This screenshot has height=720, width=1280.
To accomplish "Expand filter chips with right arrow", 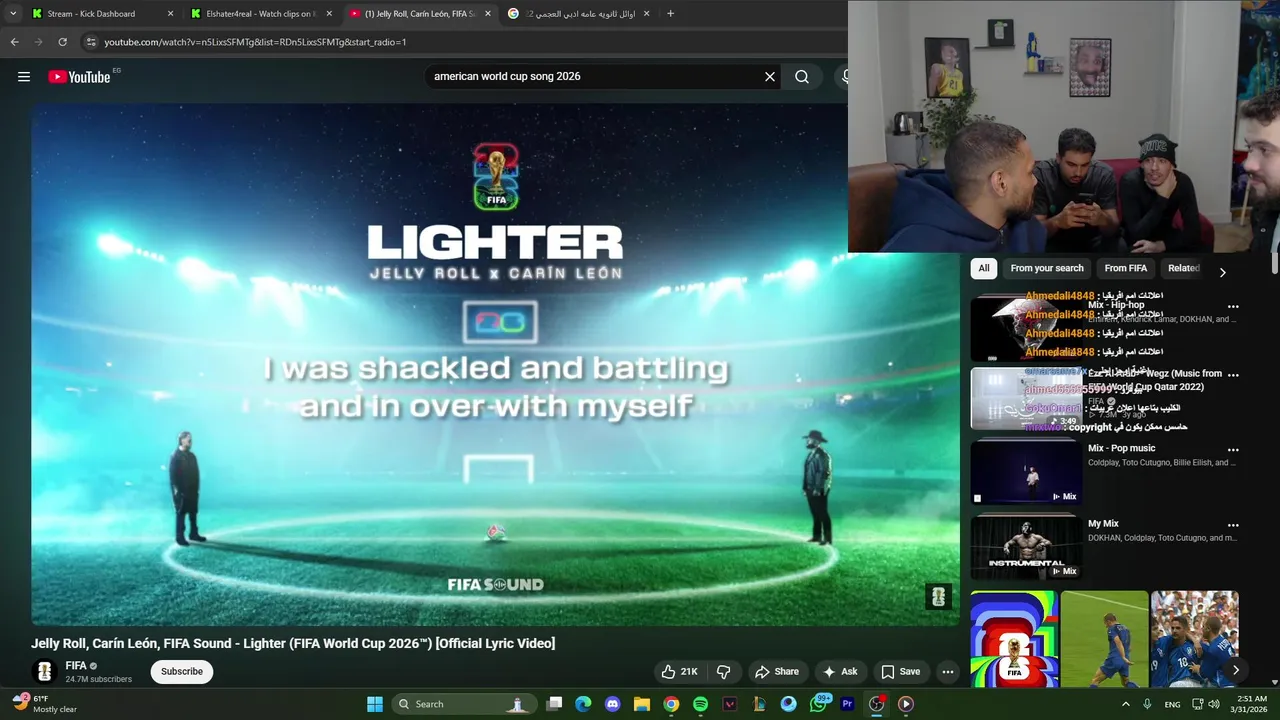I will [1222, 272].
